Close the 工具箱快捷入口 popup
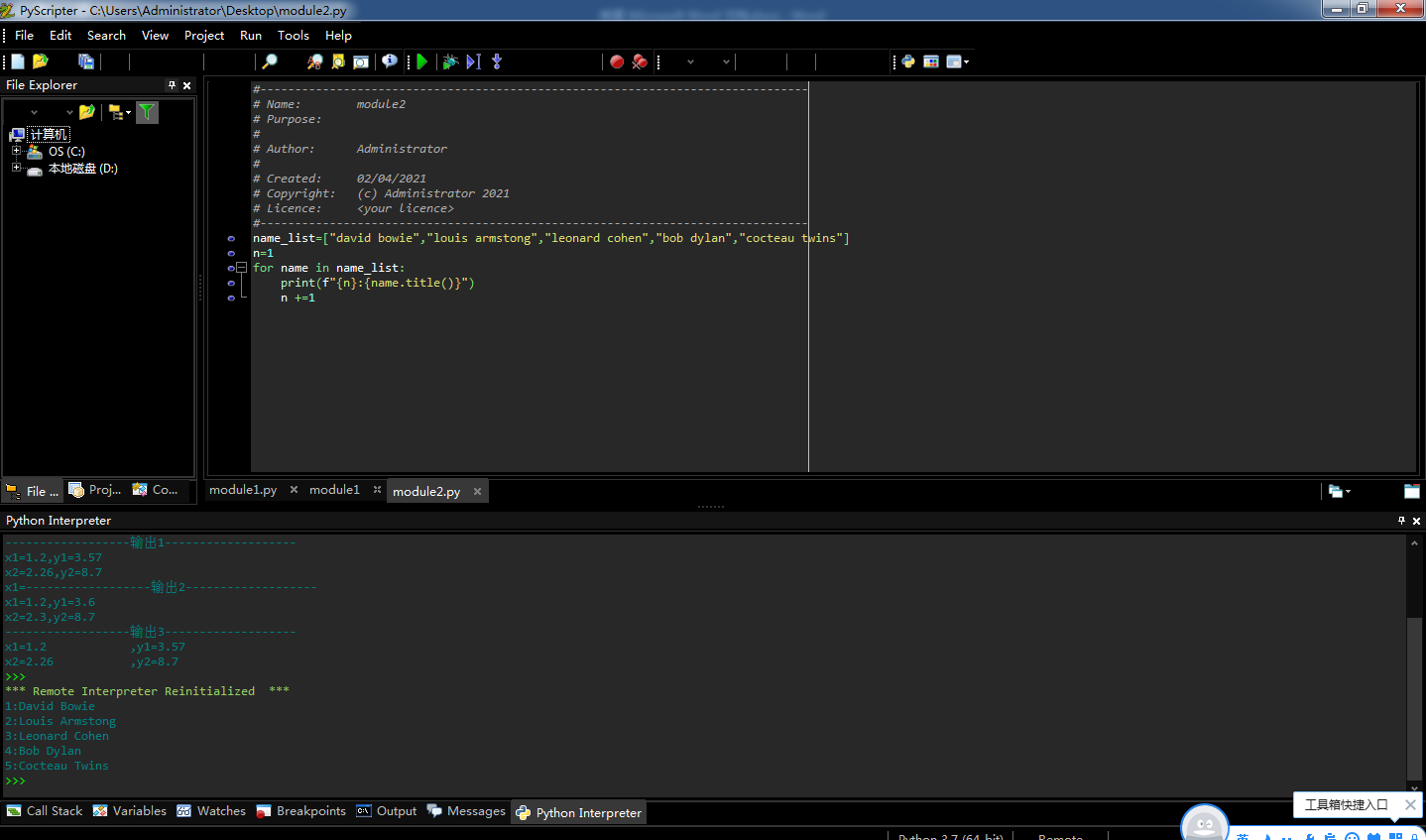The height and width of the screenshot is (840, 1426). (1410, 805)
